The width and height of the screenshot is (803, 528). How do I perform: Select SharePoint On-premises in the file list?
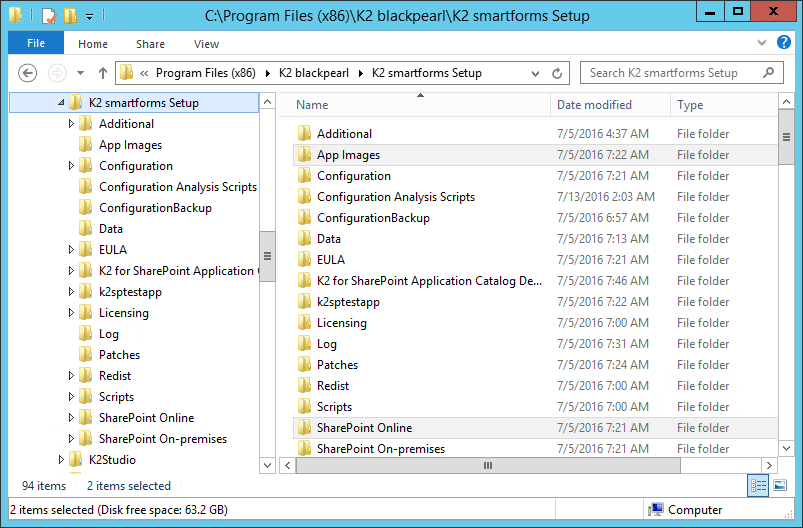381,449
